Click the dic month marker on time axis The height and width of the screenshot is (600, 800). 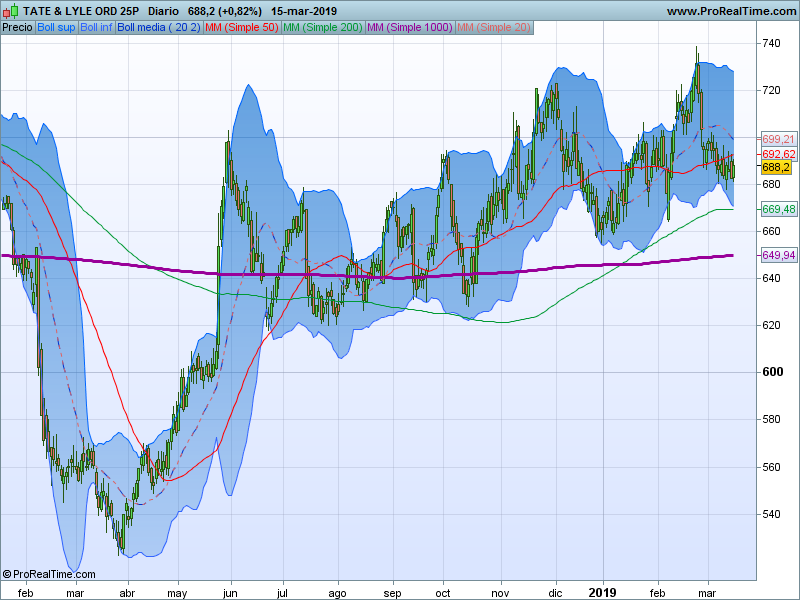555,593
